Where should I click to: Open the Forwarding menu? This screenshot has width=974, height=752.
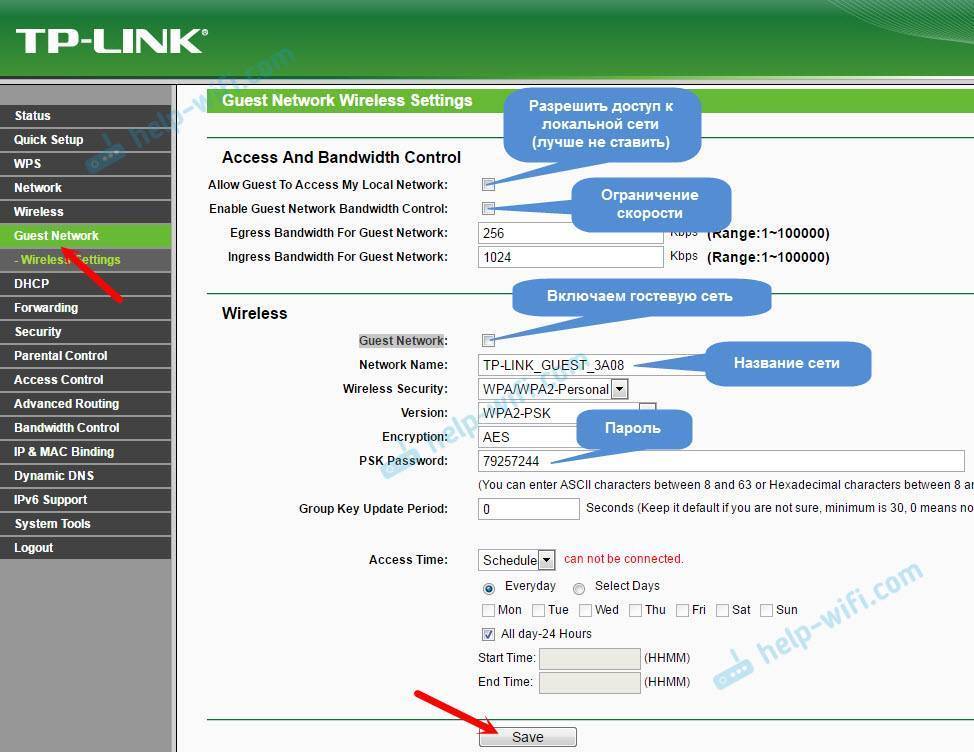[x=85, y=308]
